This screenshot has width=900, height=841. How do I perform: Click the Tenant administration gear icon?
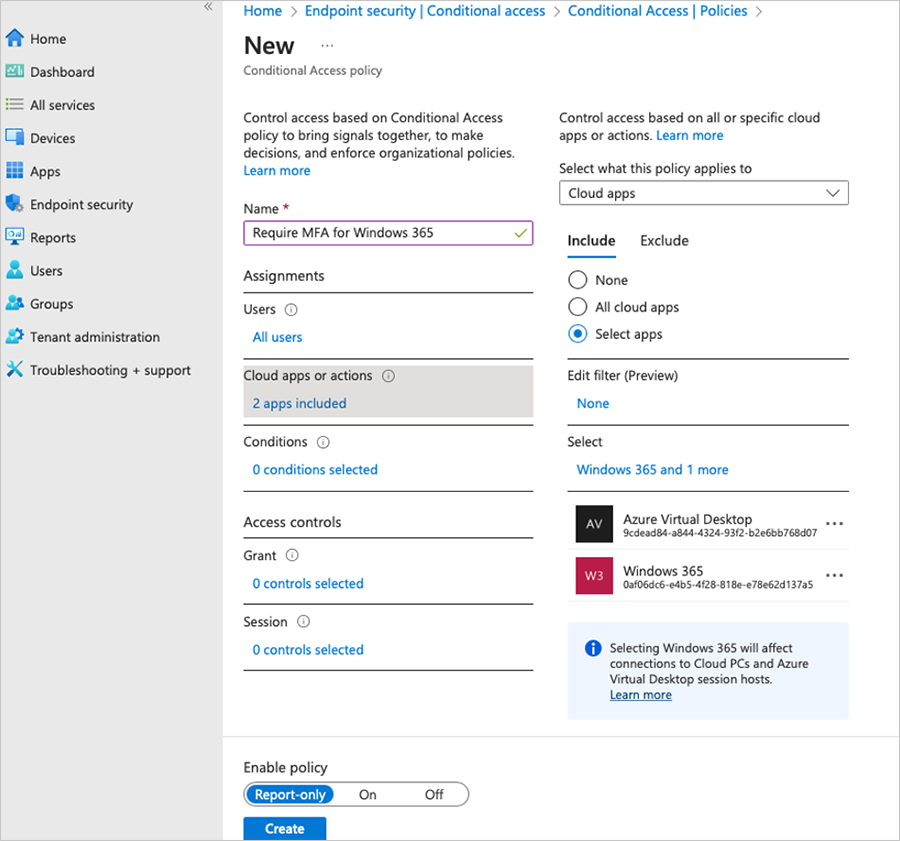(x=14, y=336)
